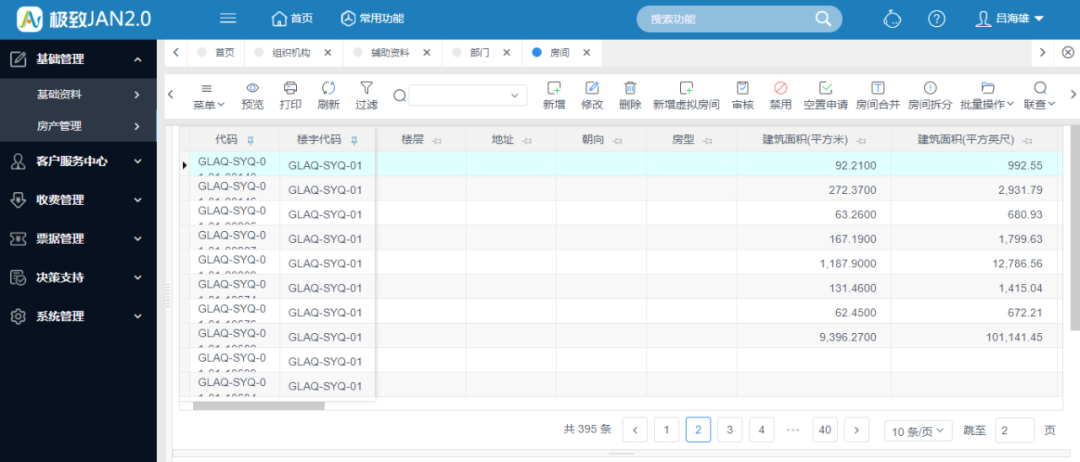Click the 跳至 page number input
This screenshot has height=462, width=1080.
click(1015, 430)
